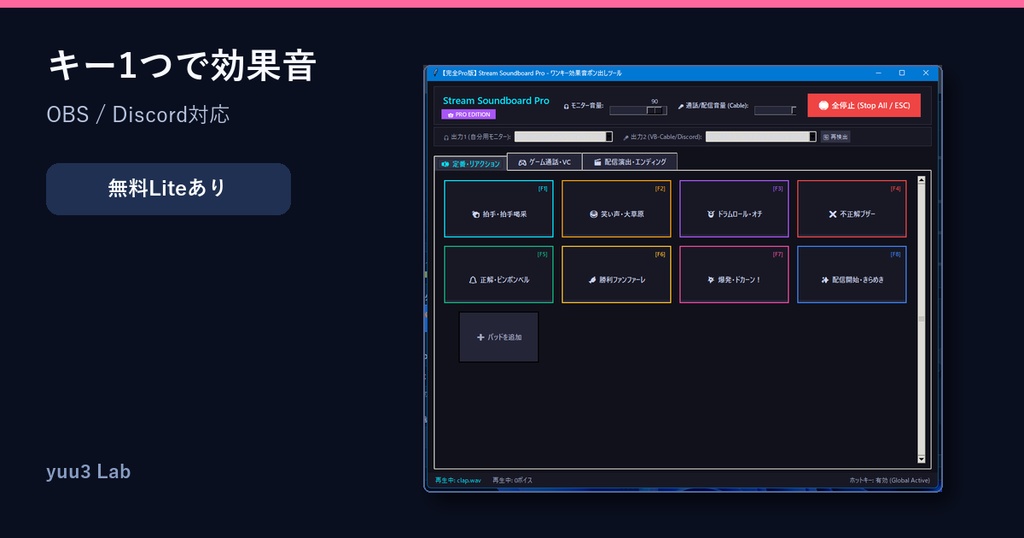Open the ゲーム通話・VC tab
1024x538 pixels.
pyautogui.click(x=545, y=162)
